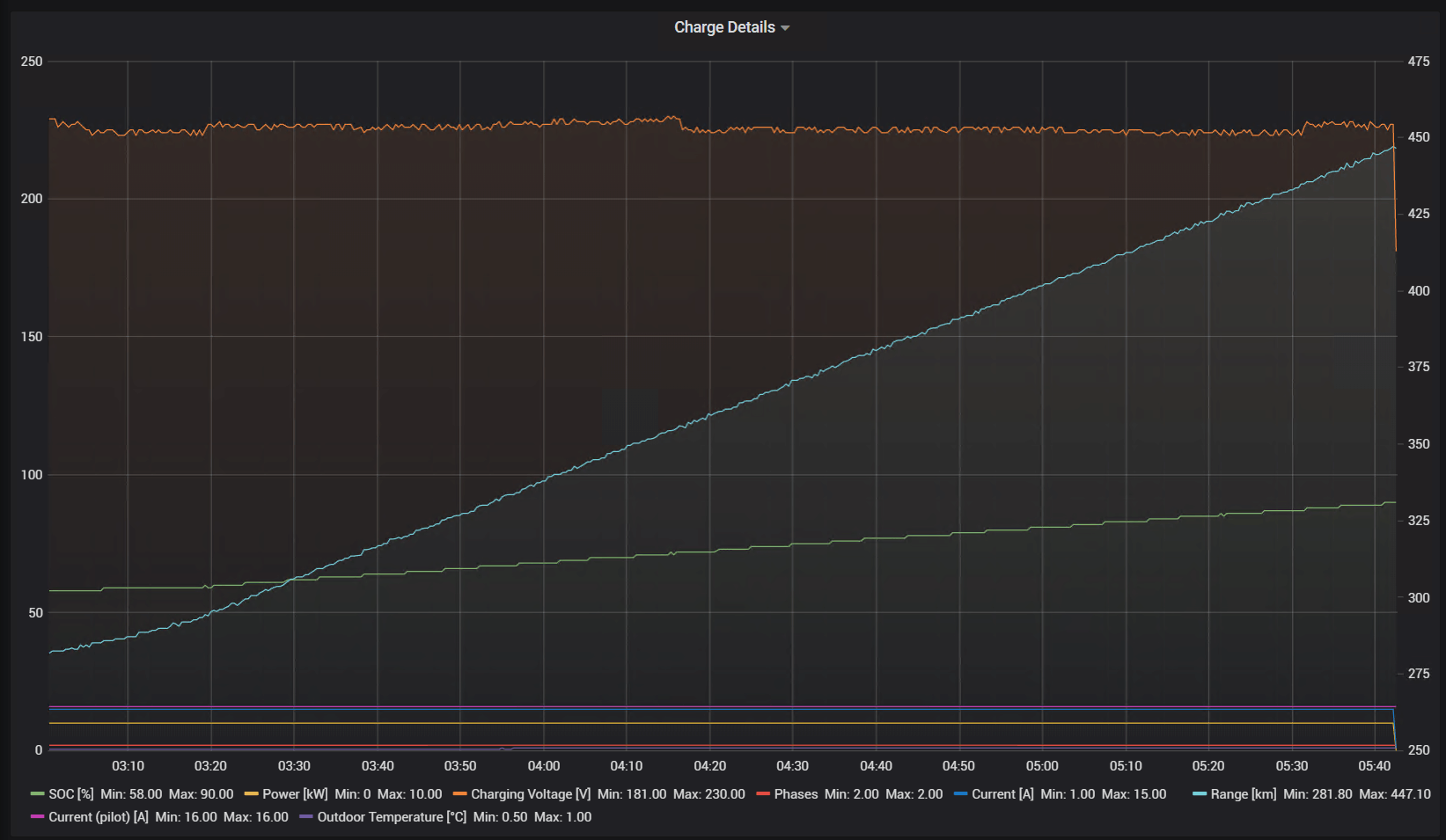
Task: Click the 04:00 time axis label
Action: [x=543, y=766]
